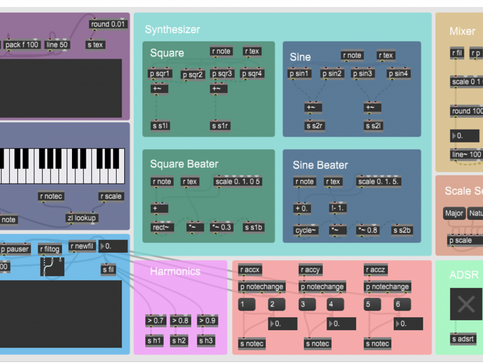Open the p sqr3 subpatcher

point(222,74)
